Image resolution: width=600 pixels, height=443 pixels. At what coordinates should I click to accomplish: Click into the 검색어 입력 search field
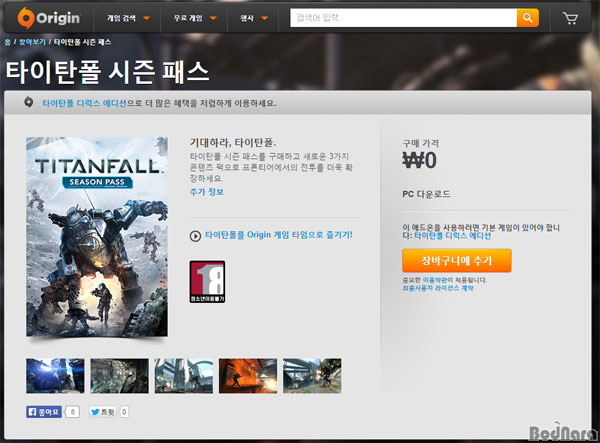click(x=403, y=18)
